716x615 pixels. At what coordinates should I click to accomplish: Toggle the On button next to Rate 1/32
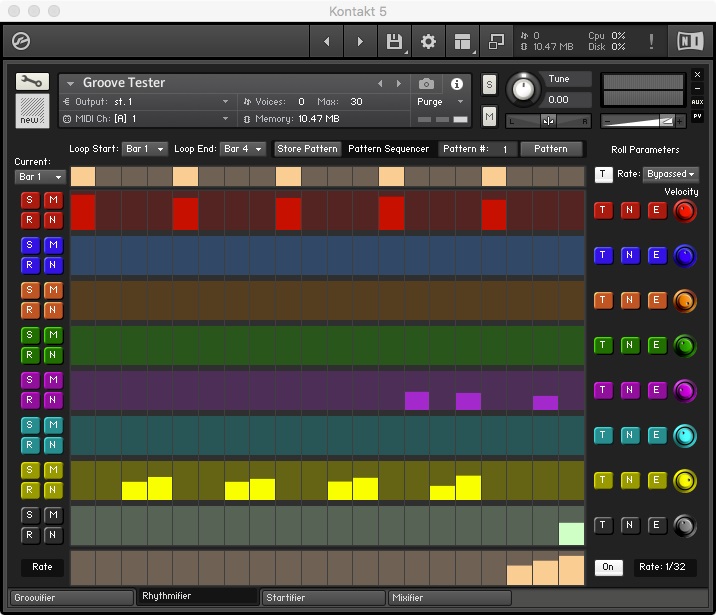point(607,567)
